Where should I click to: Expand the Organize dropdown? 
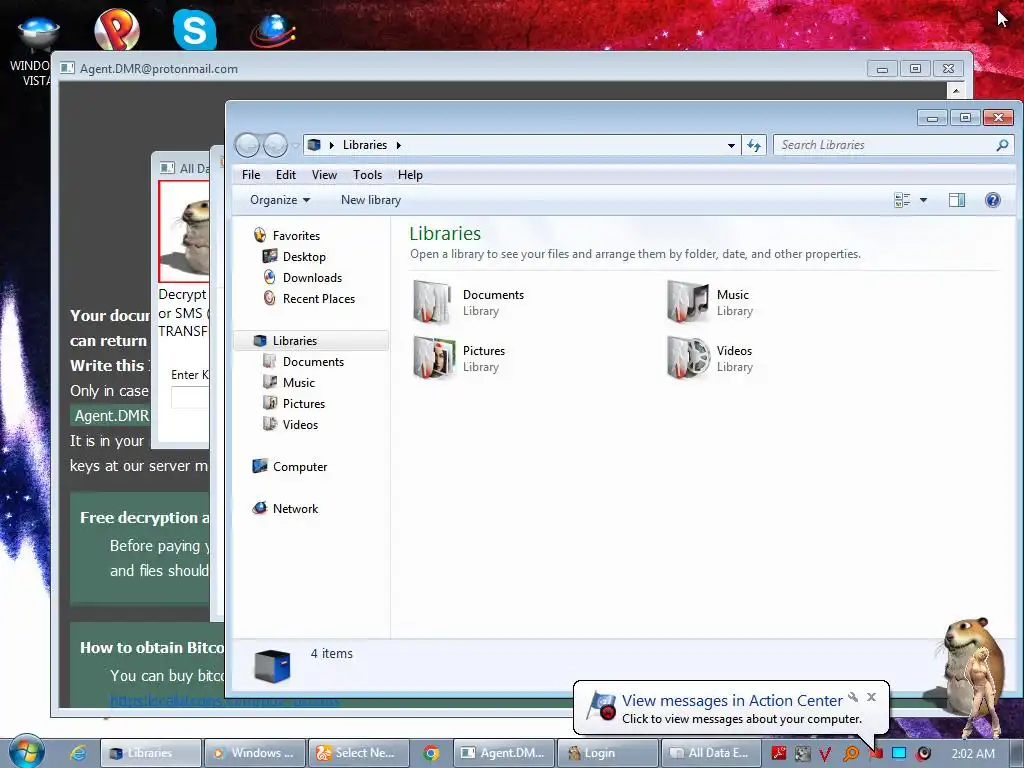tap(280, 200)
